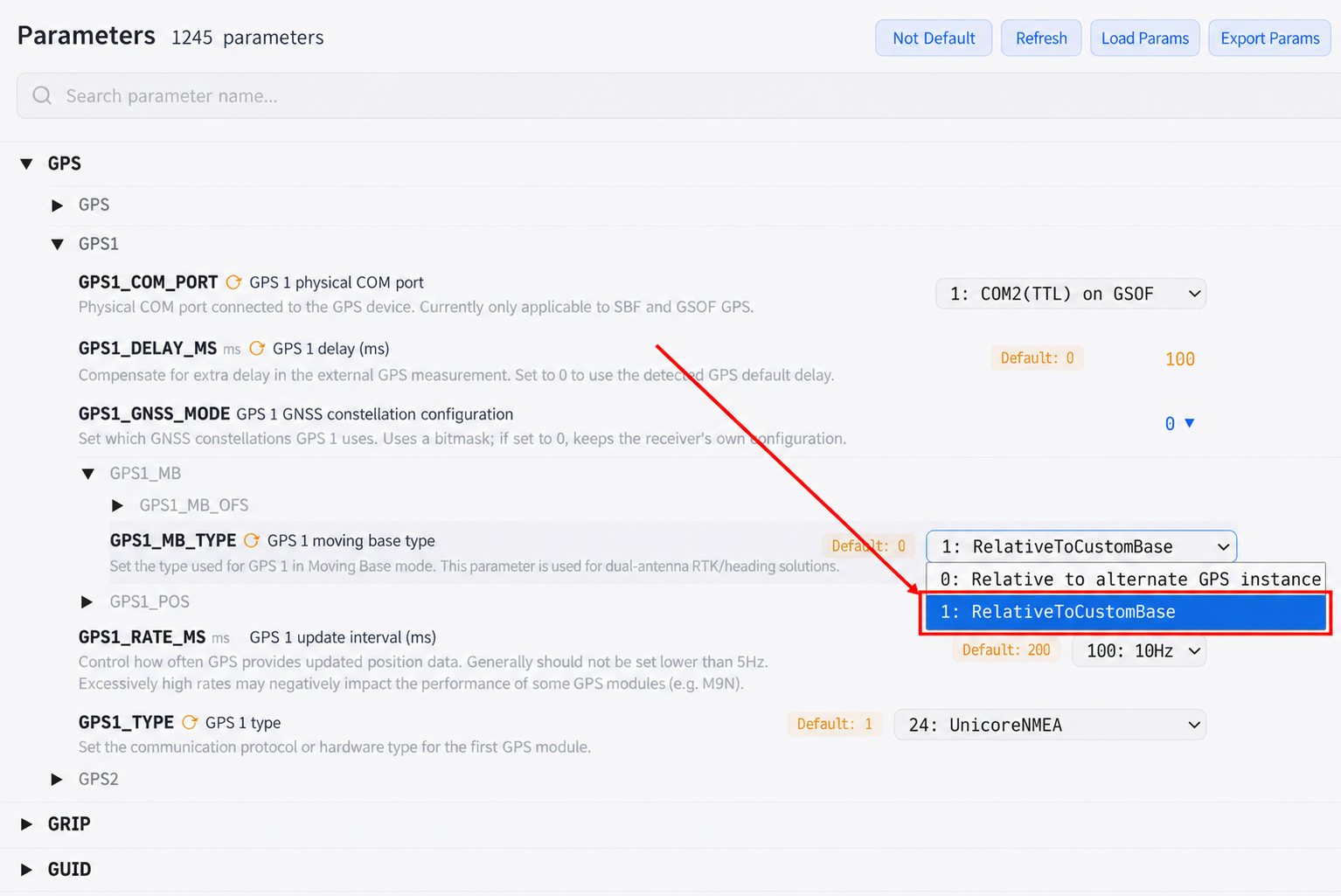Expand the GPS1_POS subgroup

87,601
